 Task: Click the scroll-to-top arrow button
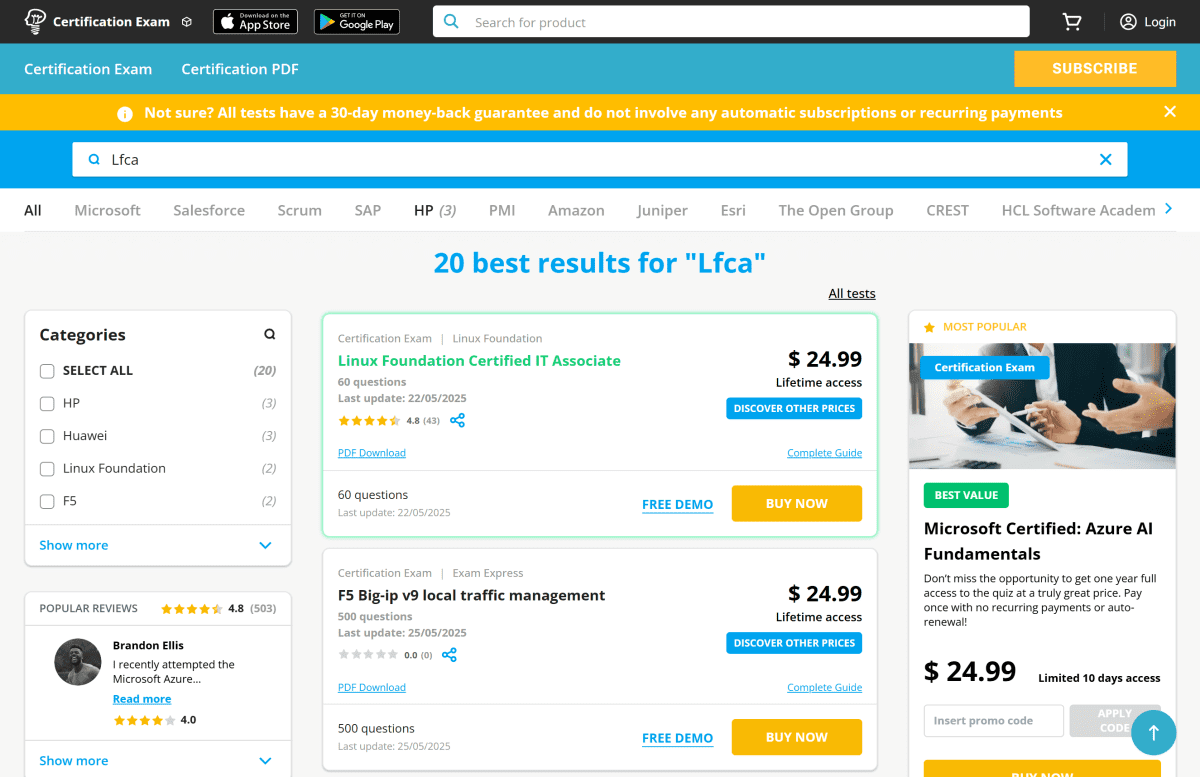coord(1153,732)
